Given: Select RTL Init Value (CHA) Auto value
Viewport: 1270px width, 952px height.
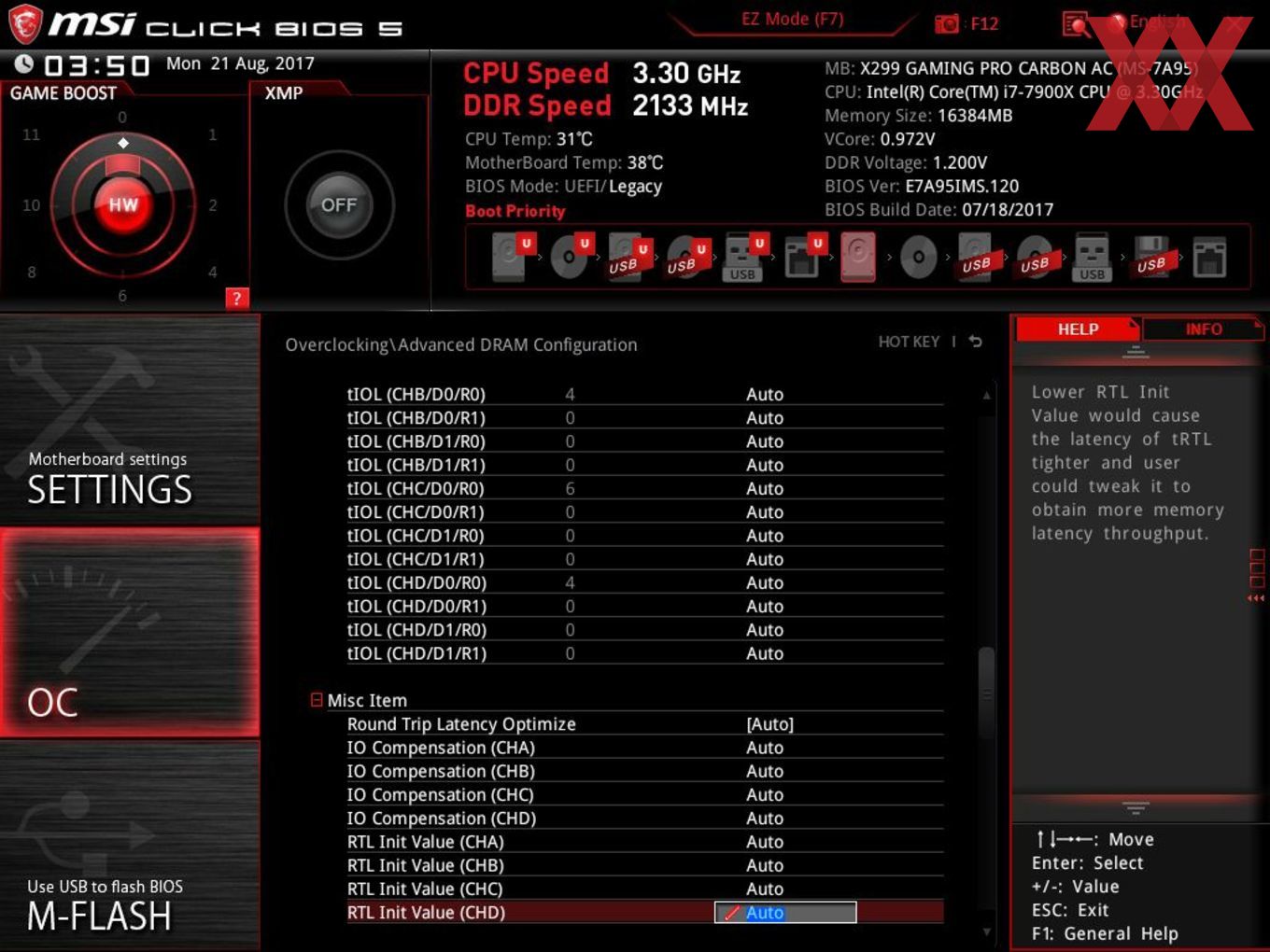Looking at the screenshot, I should pyautogui.click(x=764, y=842).
